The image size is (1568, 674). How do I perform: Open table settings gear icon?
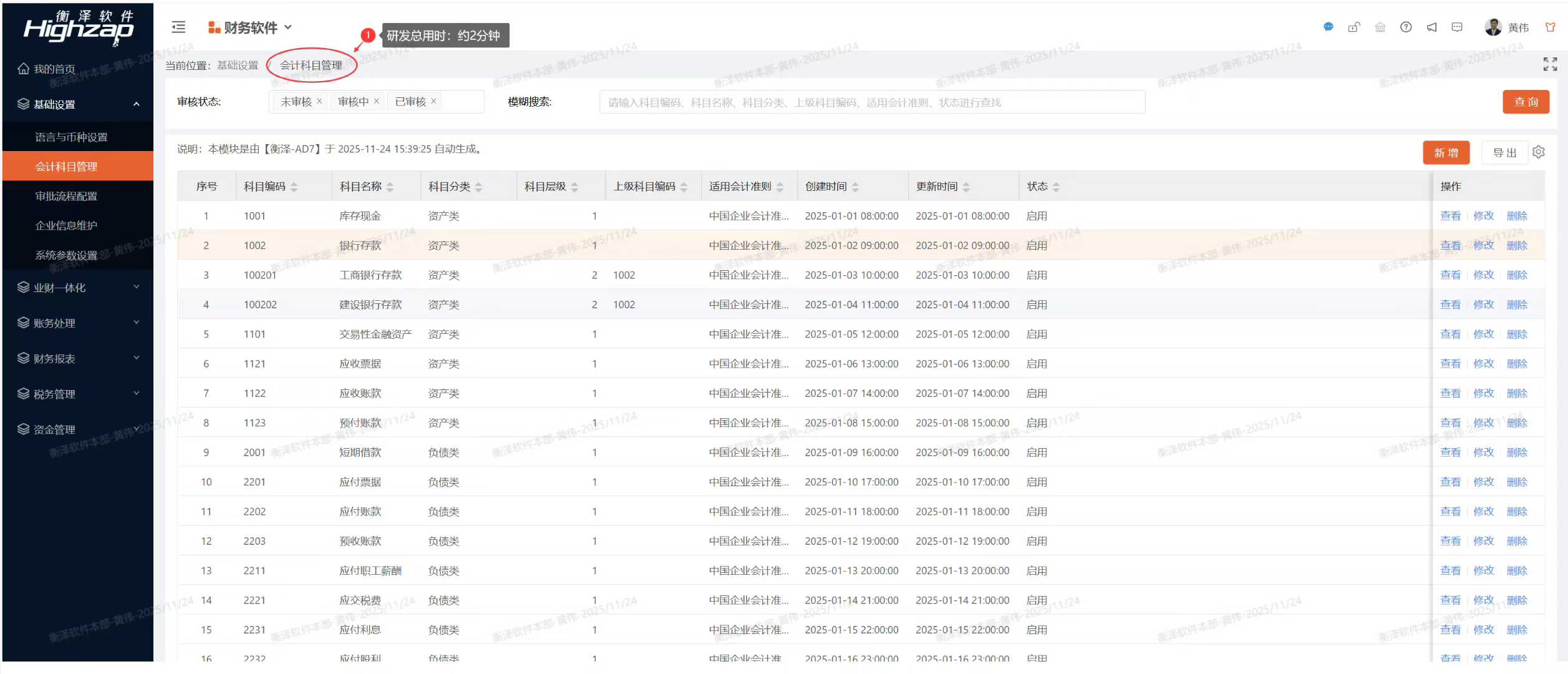click(x=1538, y=152)
